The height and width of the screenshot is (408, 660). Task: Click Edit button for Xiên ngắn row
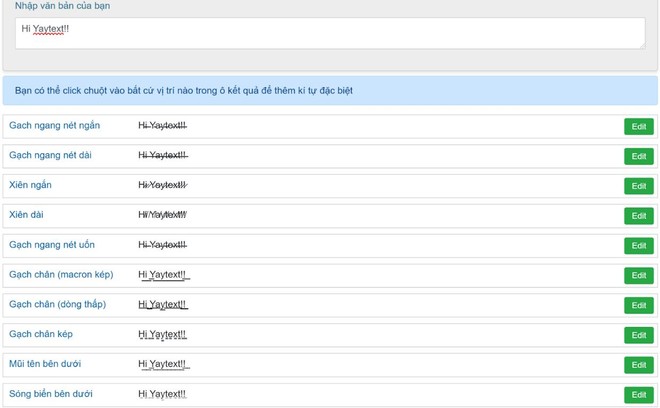coord(639,186)
